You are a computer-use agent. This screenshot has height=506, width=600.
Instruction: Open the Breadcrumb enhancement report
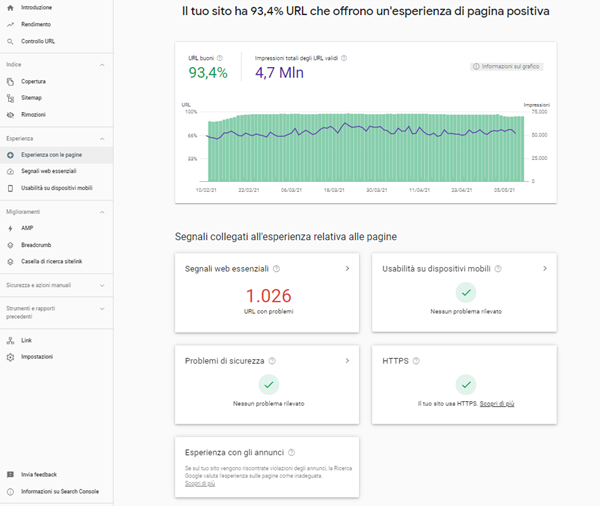point(57,245)
